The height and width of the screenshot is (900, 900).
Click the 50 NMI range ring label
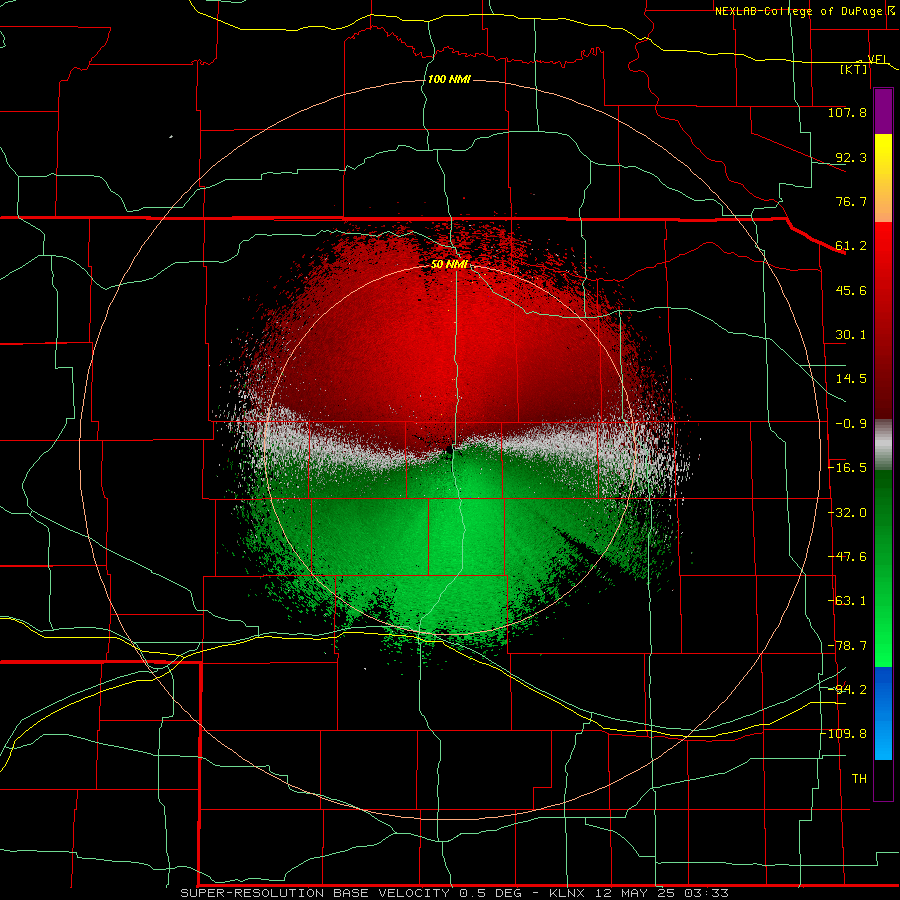tap(449, 265)
